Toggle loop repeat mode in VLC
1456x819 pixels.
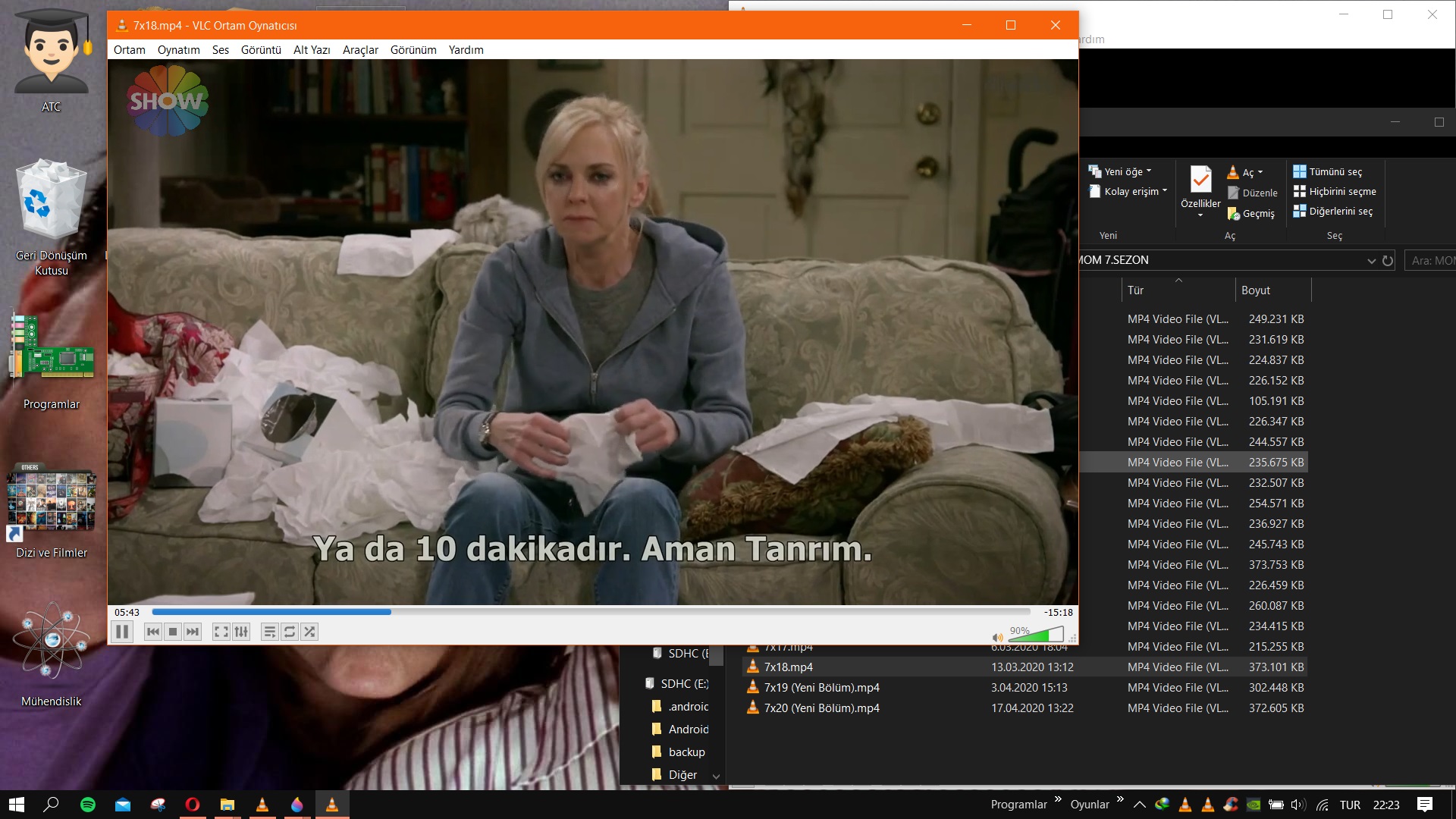point(290,632)
